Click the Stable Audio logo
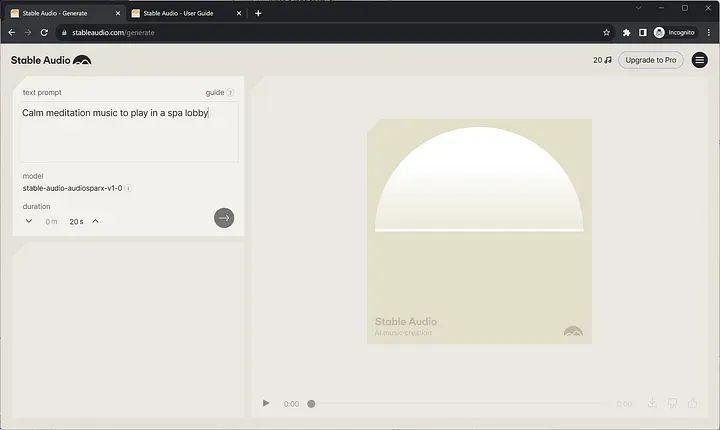 coord(51,60)
